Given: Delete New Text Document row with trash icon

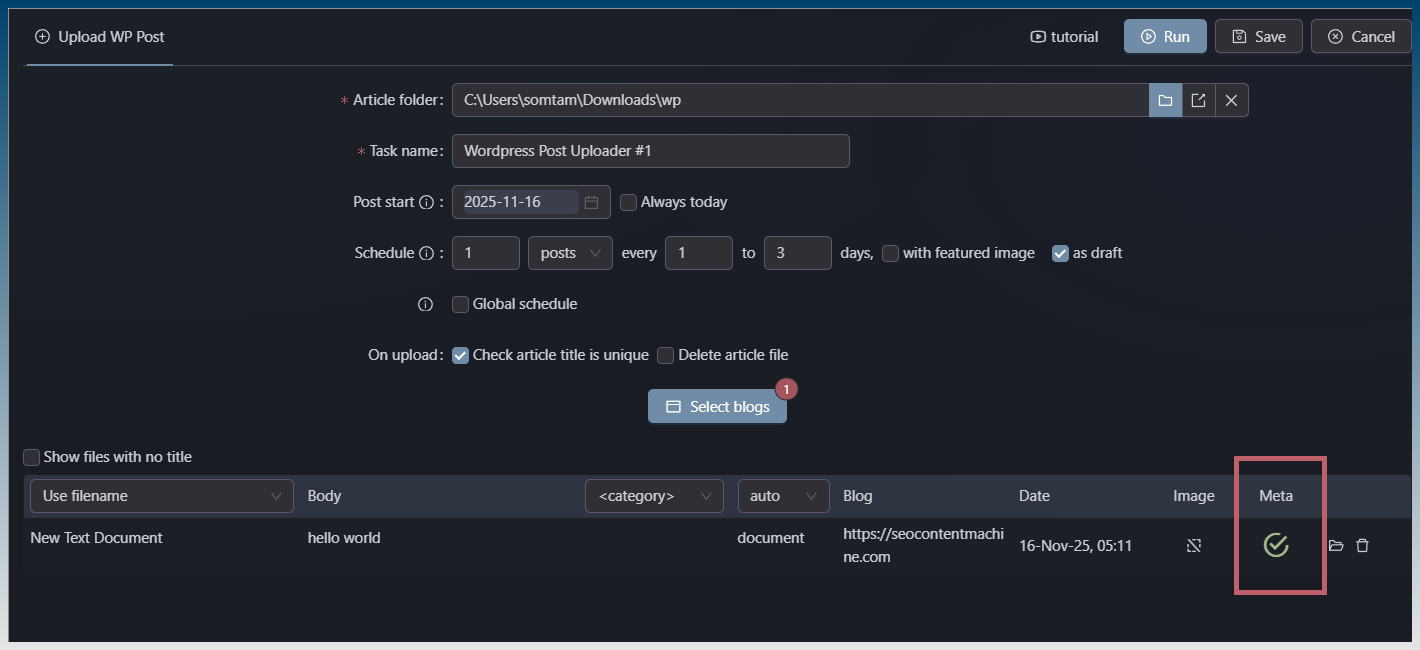Looking at the screenshot, I should click(1362, 546).
